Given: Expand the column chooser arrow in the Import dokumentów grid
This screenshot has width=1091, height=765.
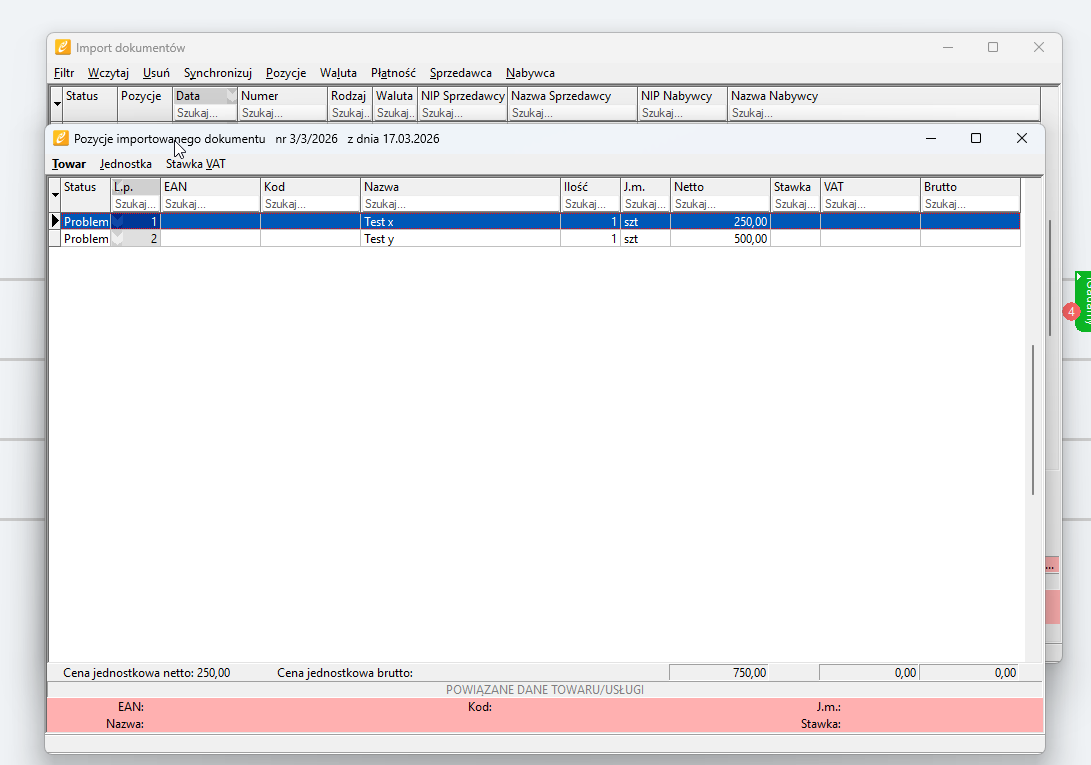Looking at the screenshot, I should (x=57, y=104).
